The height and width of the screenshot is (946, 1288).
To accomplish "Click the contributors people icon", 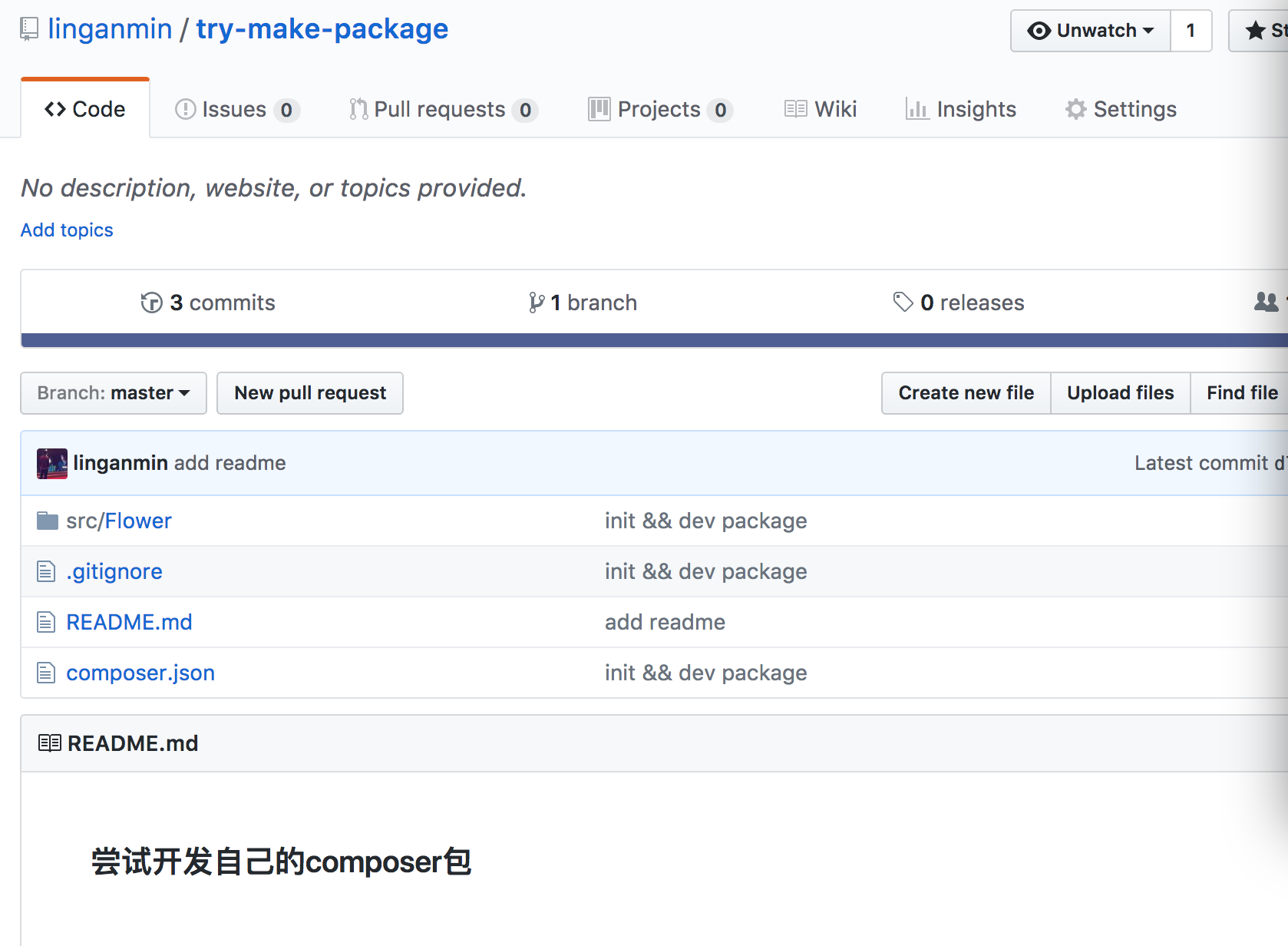I will (x=1267, y=302).
